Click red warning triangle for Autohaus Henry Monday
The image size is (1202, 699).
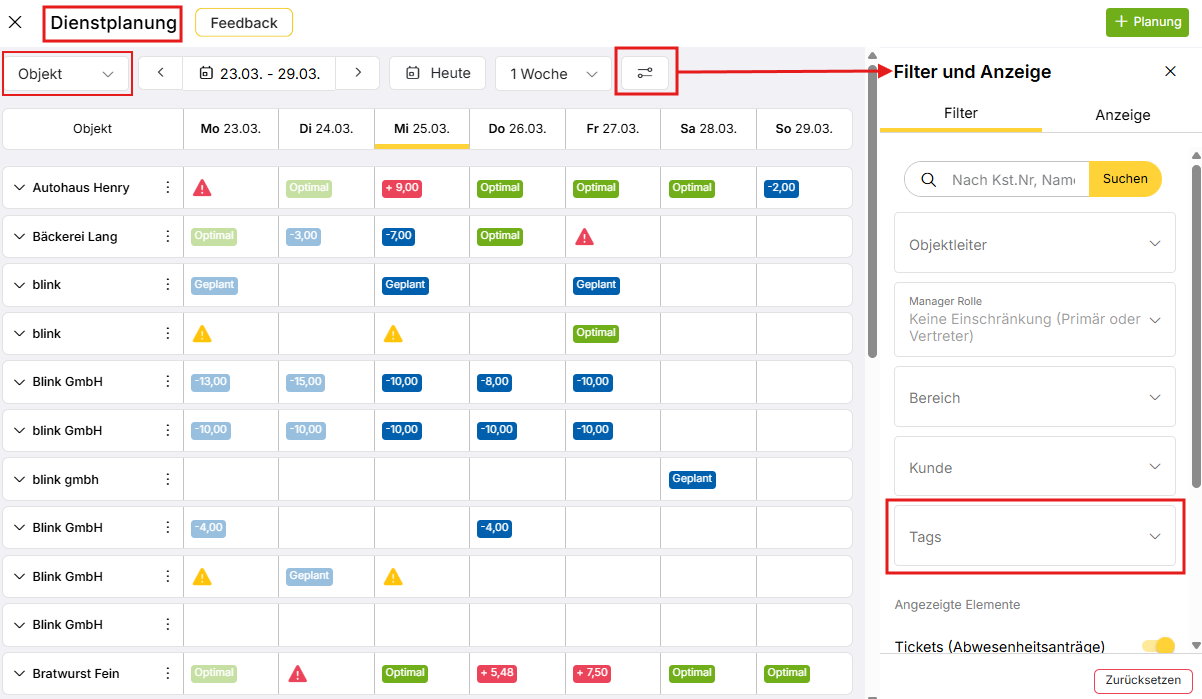[202, 188]
